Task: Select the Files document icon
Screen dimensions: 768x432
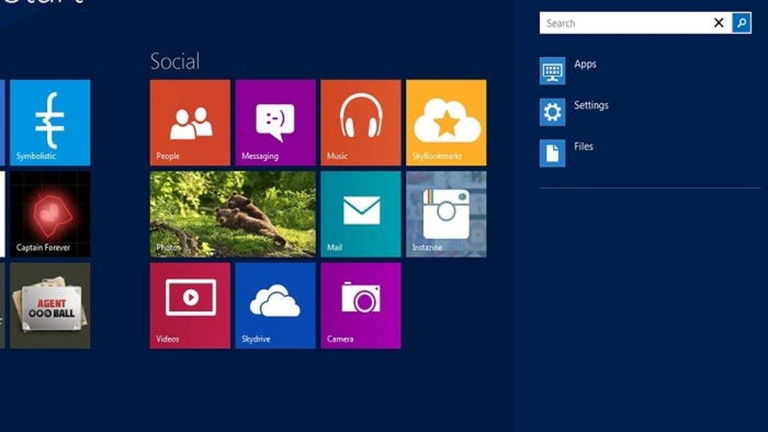Action: 552,153
